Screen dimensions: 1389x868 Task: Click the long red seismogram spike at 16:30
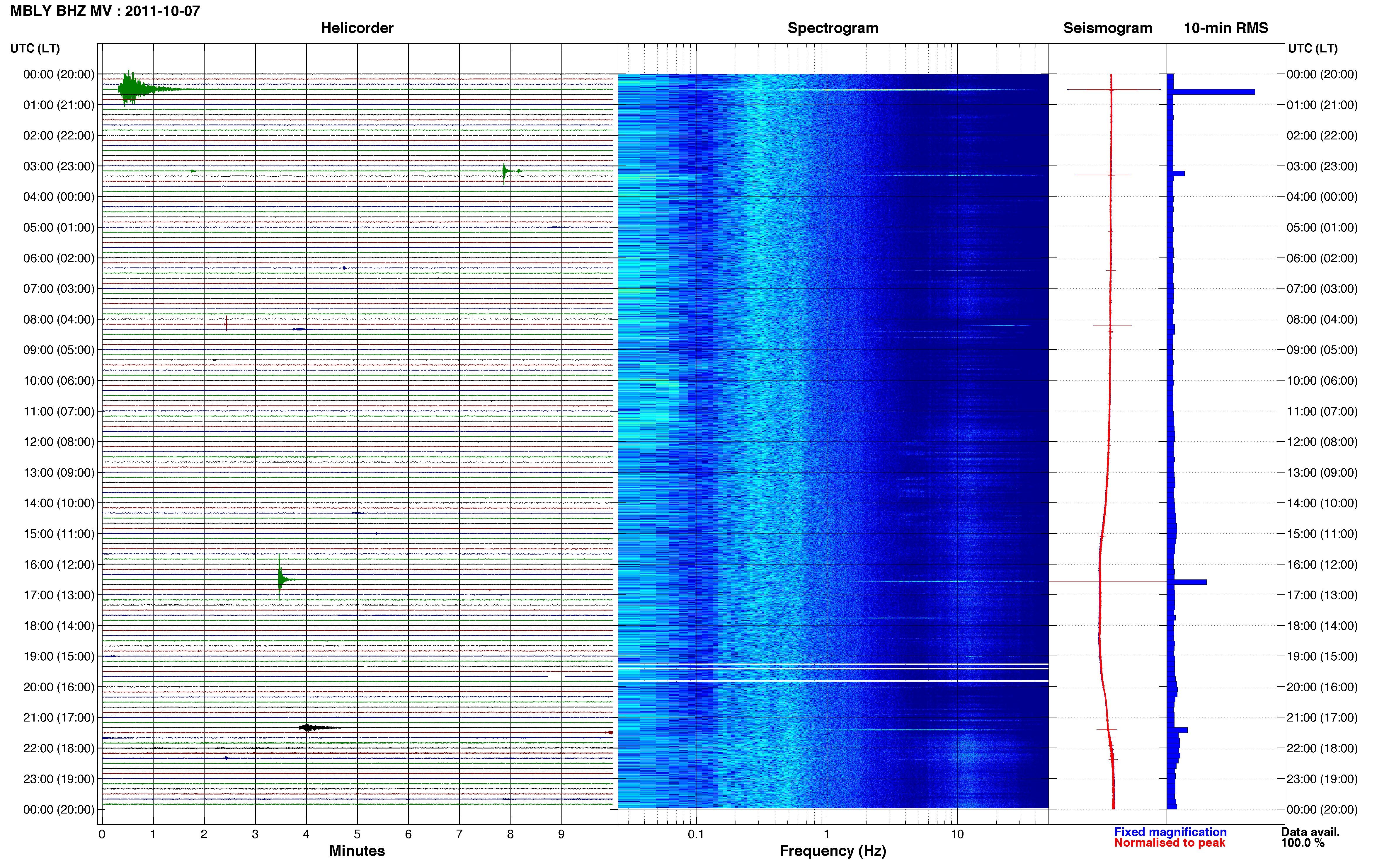pyautogui.click(x=1107, y=581)
